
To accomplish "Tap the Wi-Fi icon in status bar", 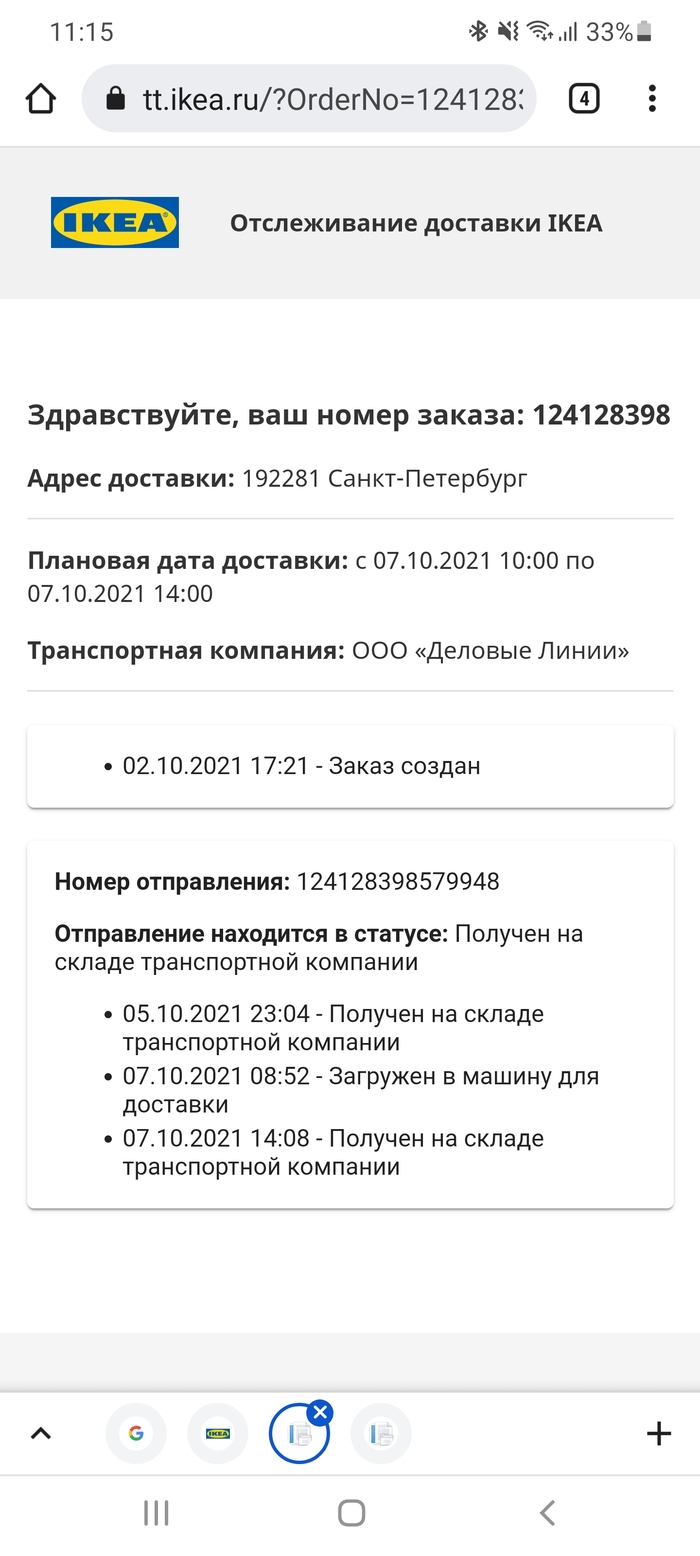I will [540, 32].
